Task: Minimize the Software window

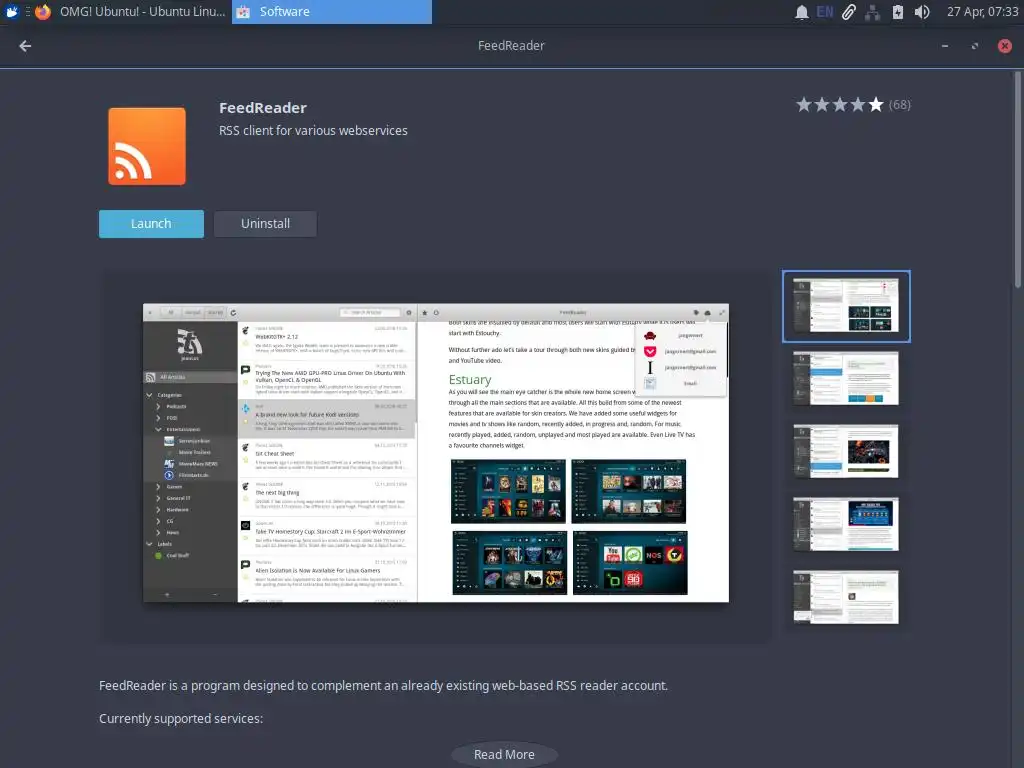Action: coord(945,46)
